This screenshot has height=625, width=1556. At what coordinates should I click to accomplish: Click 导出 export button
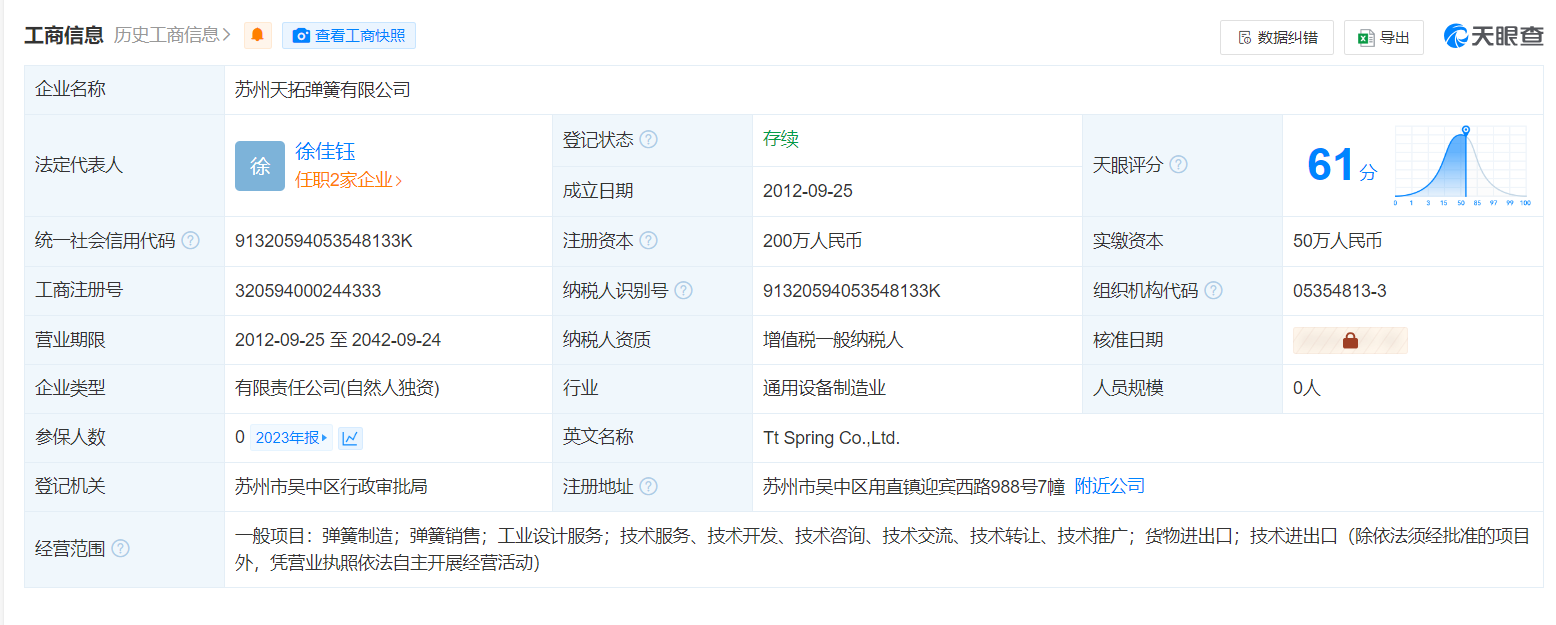click(x=1384, y=38)
